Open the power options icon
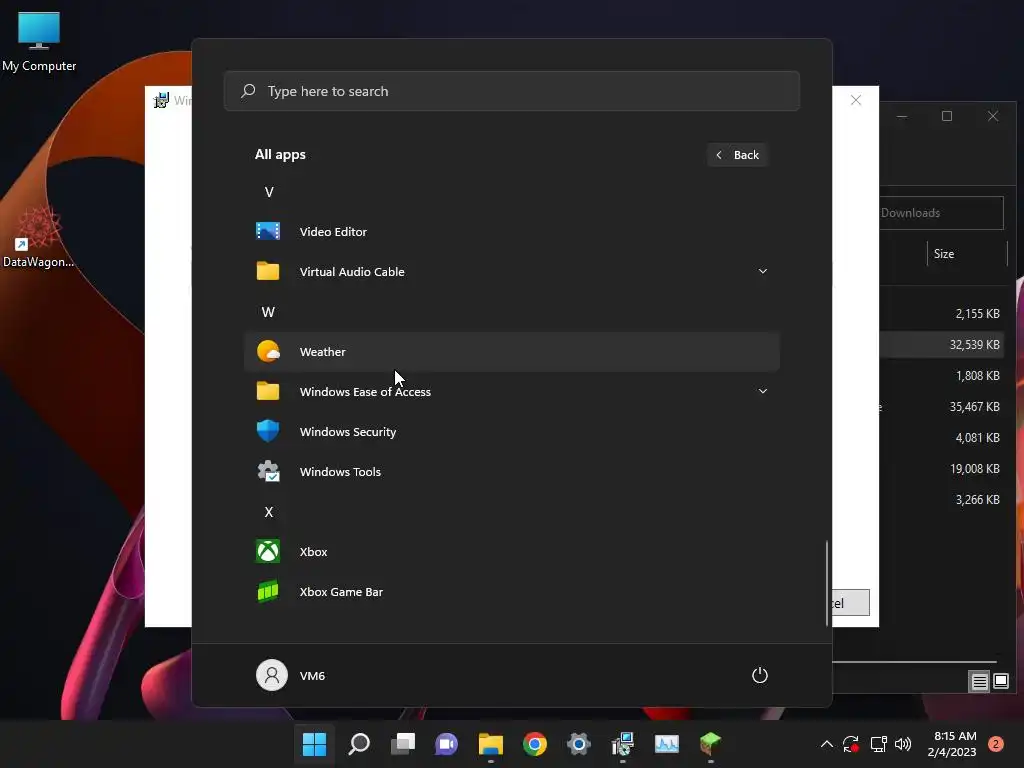The width and height of the screenshot is (1024, 768). [760, 675]
